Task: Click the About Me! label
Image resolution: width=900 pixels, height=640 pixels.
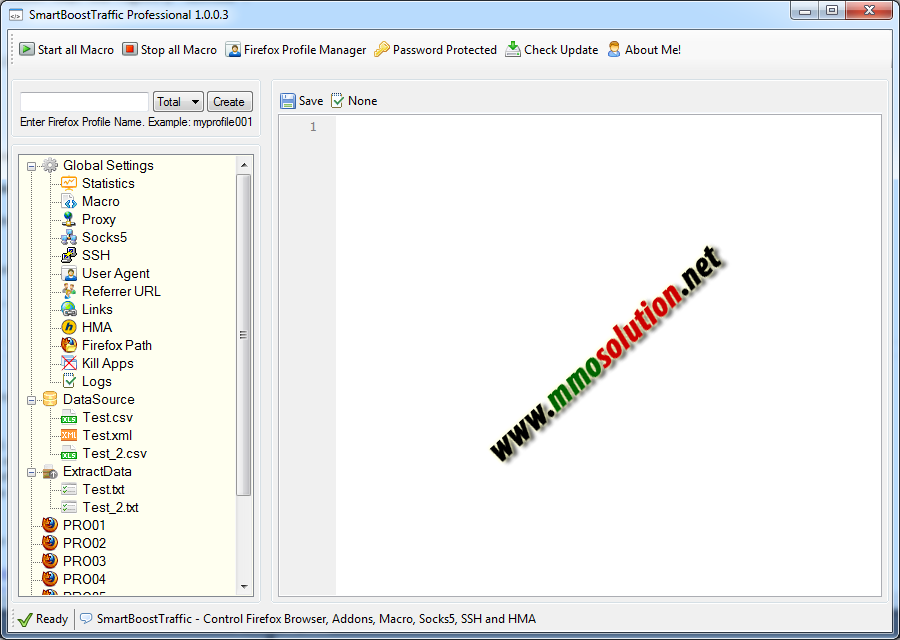Action: pyautogui.click(x=653, y=50)
